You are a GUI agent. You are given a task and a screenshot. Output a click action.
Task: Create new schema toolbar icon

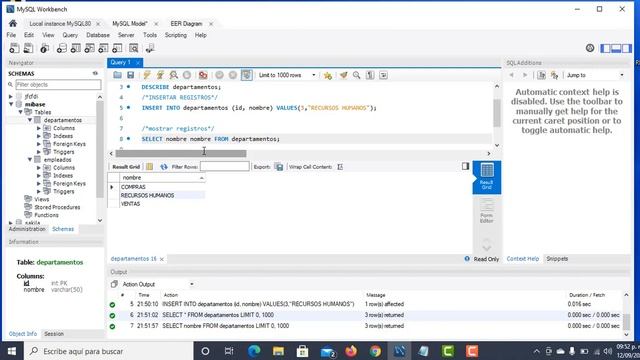pyautogui.click(x=61, y=48)
